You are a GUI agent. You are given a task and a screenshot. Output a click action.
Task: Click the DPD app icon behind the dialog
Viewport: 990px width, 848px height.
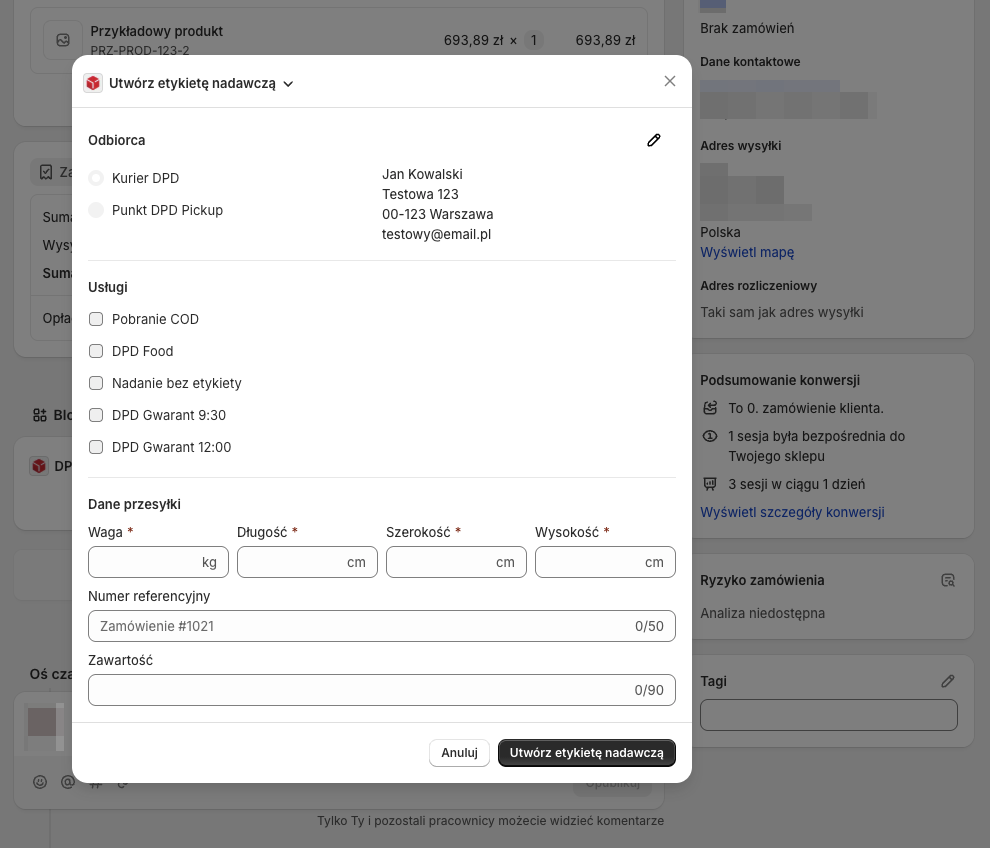(39, 467)
